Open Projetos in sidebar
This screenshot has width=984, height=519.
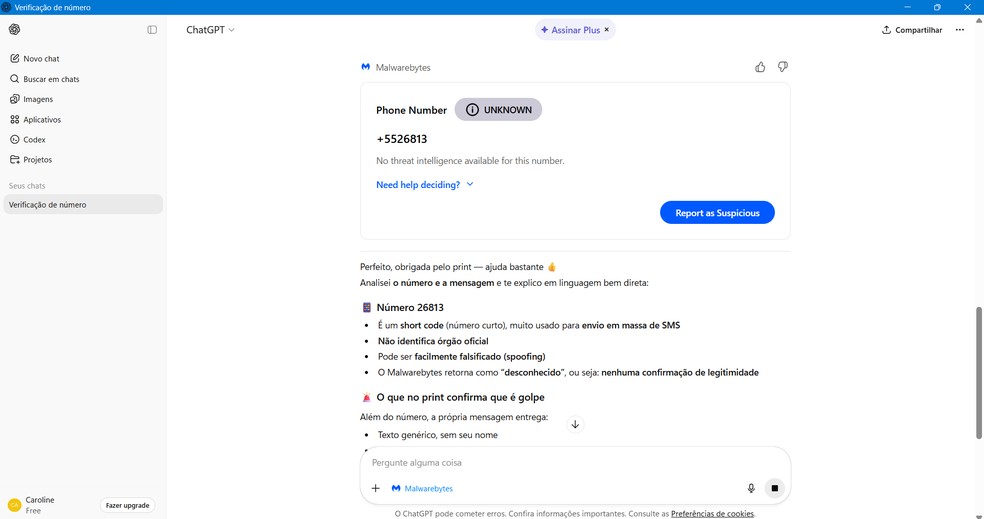click(83, 159)
